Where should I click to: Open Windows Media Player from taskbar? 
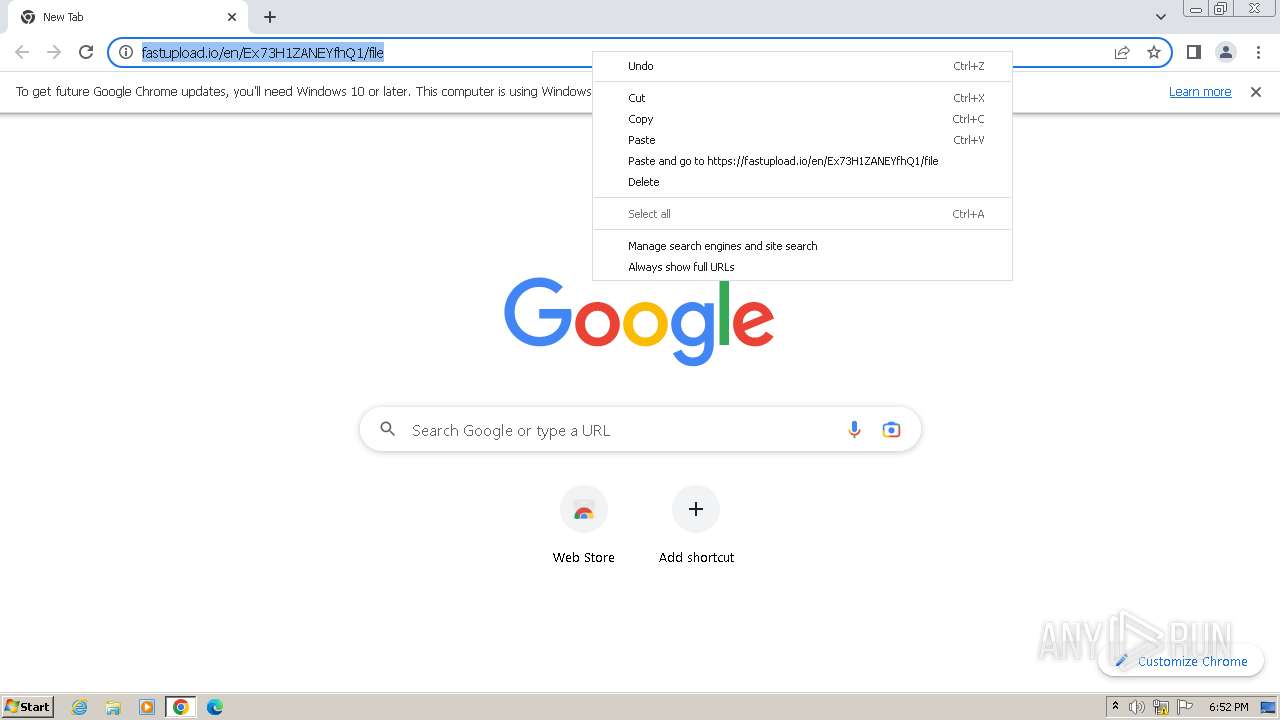(147, 707)
